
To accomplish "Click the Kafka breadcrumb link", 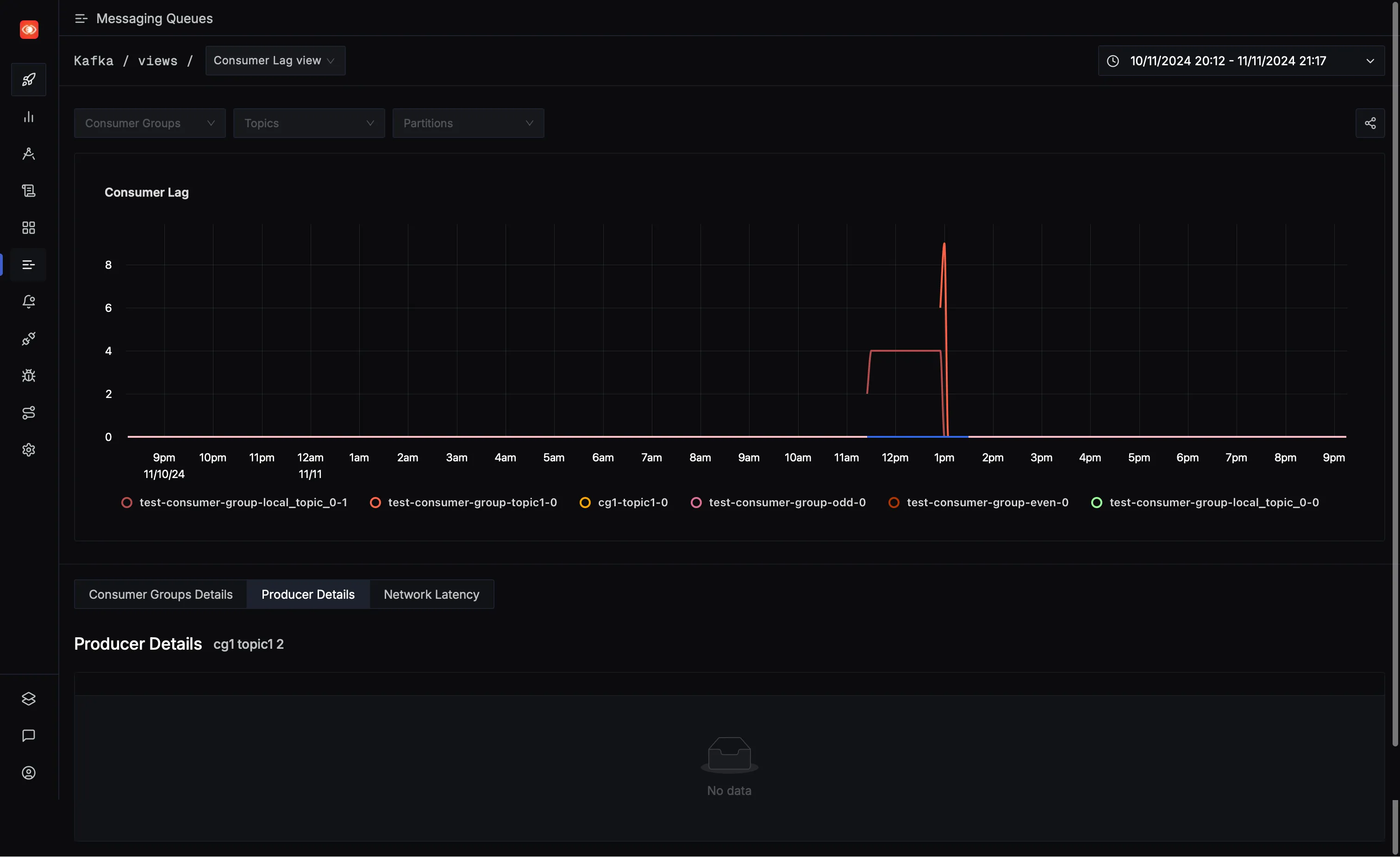I will click(x=94, y=61).
